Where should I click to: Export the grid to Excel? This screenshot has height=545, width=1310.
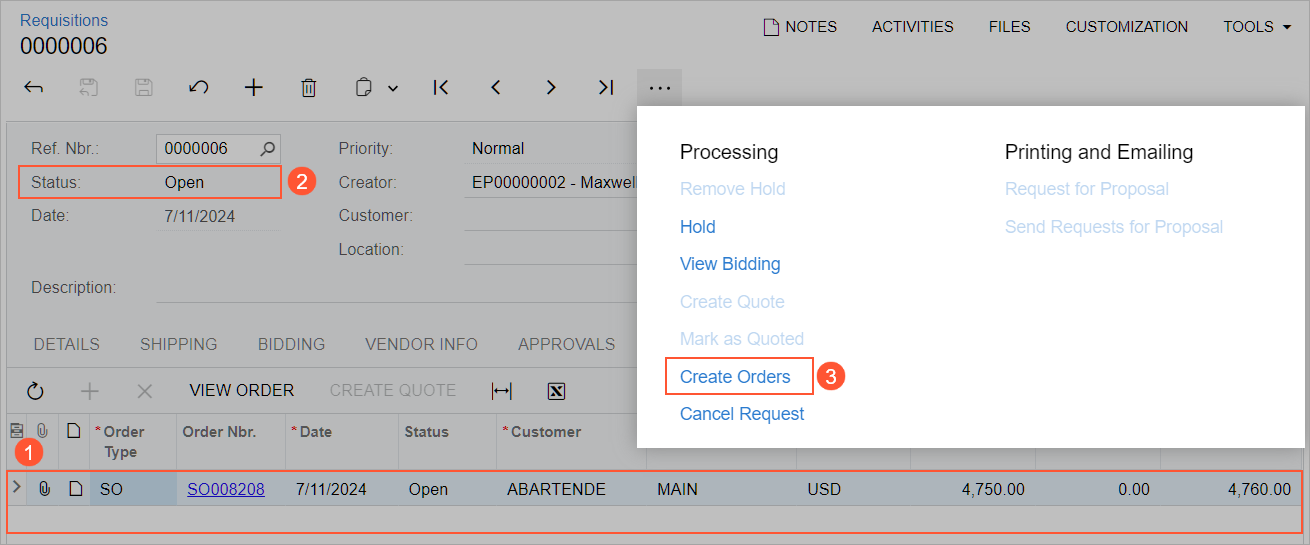557,391
